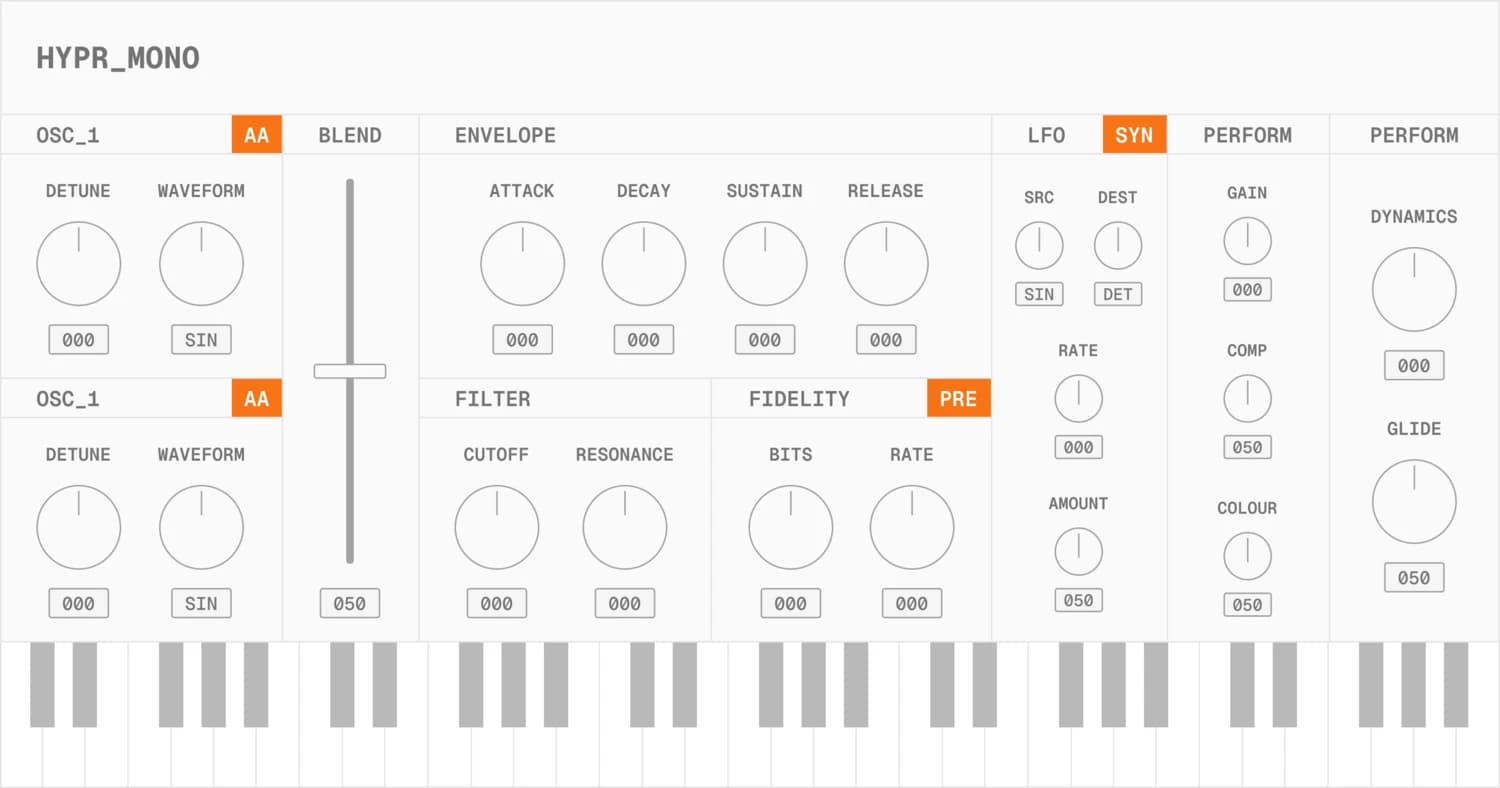This screenshot has height=788, width=1500.
Task: Open the LFO DEST selector showing DET
Action: 1117,294
